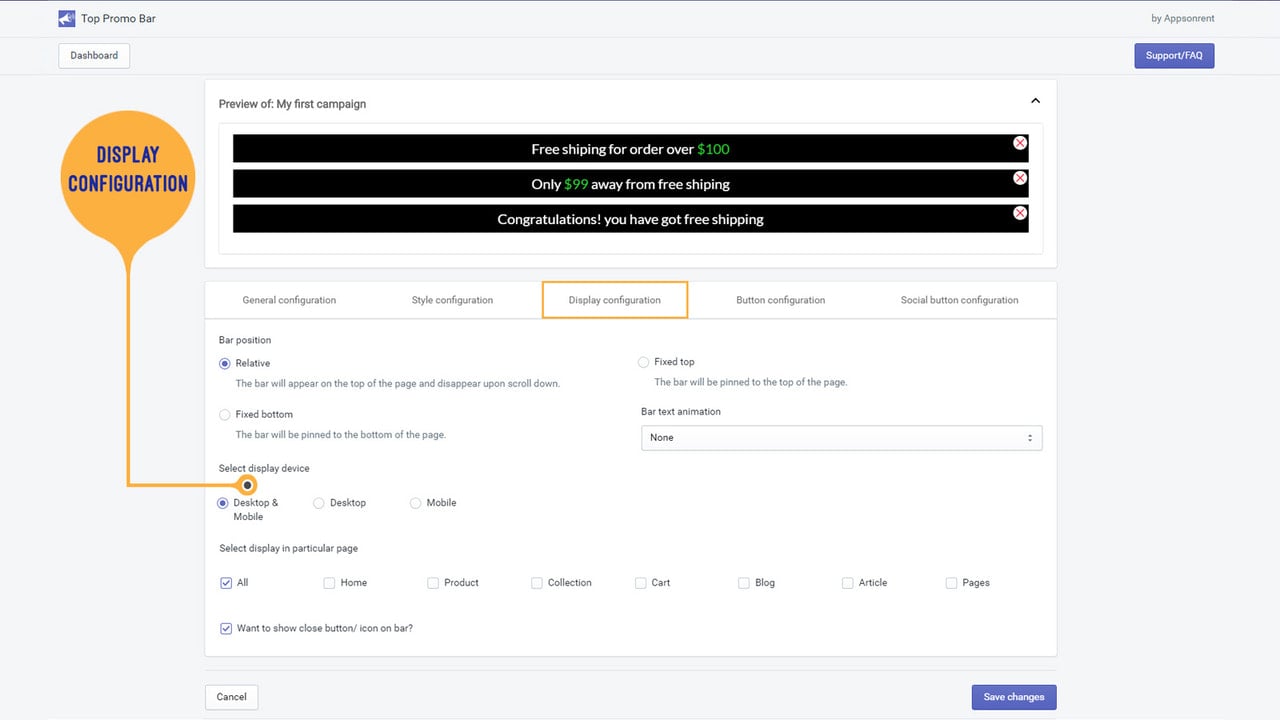
Task: Uncheck the All pages checkbox
Action: pos(226,583)
